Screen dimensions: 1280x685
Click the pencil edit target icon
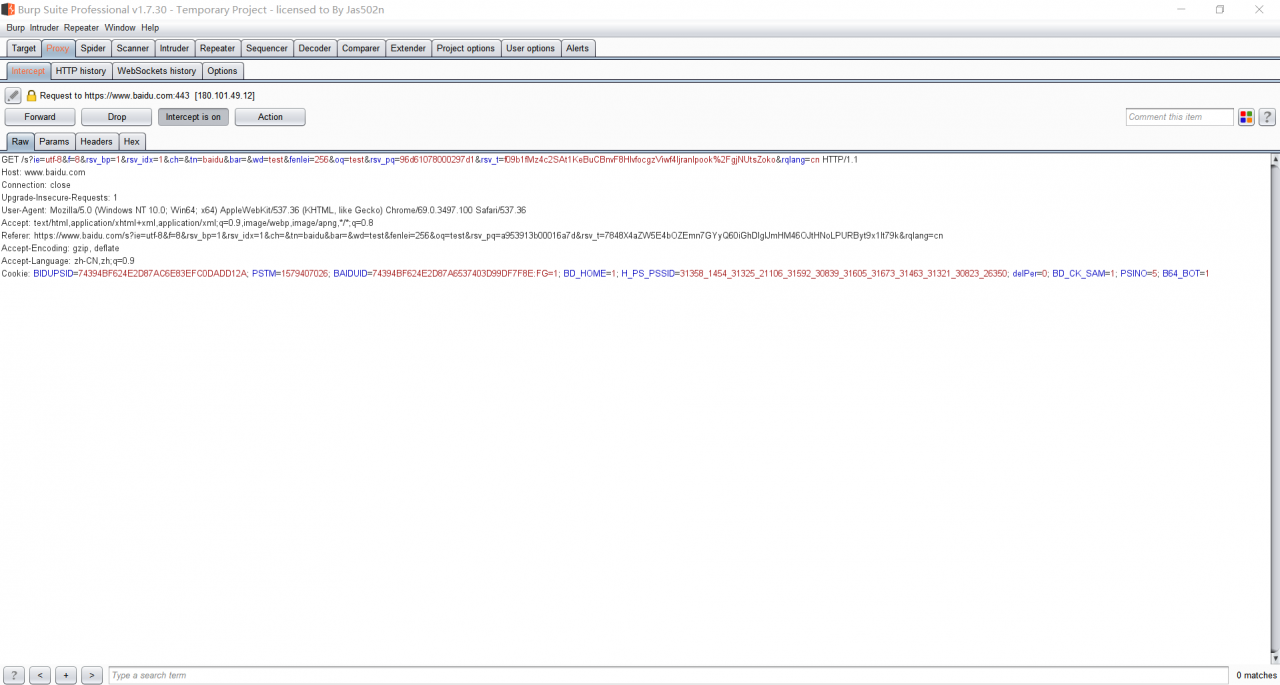point(13,95)
